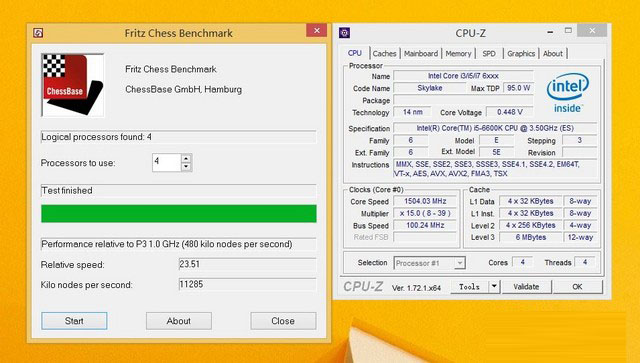Decrease processors to use with down arrow
Screen dimensions: 640x363
pyautogui.click(x=186, y=167)
